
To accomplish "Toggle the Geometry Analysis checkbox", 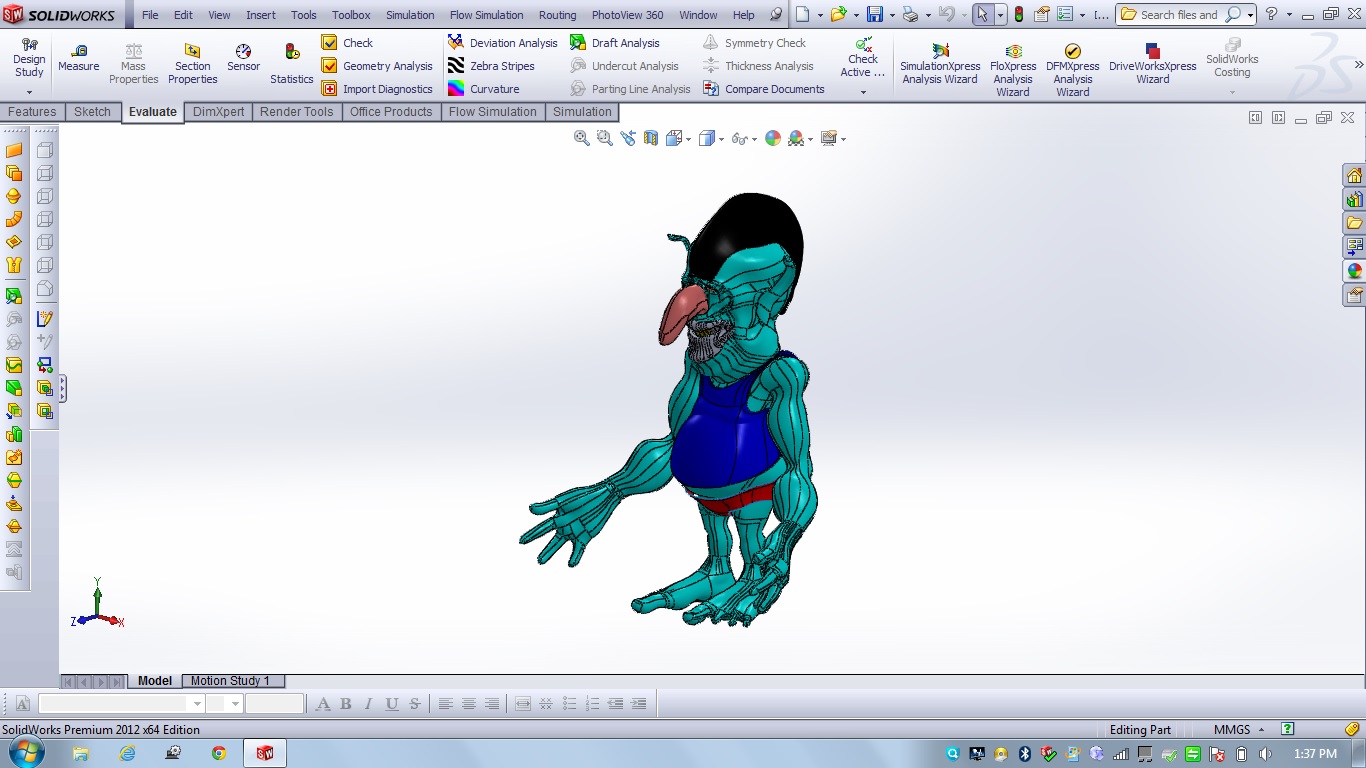I will coord(329,66).
